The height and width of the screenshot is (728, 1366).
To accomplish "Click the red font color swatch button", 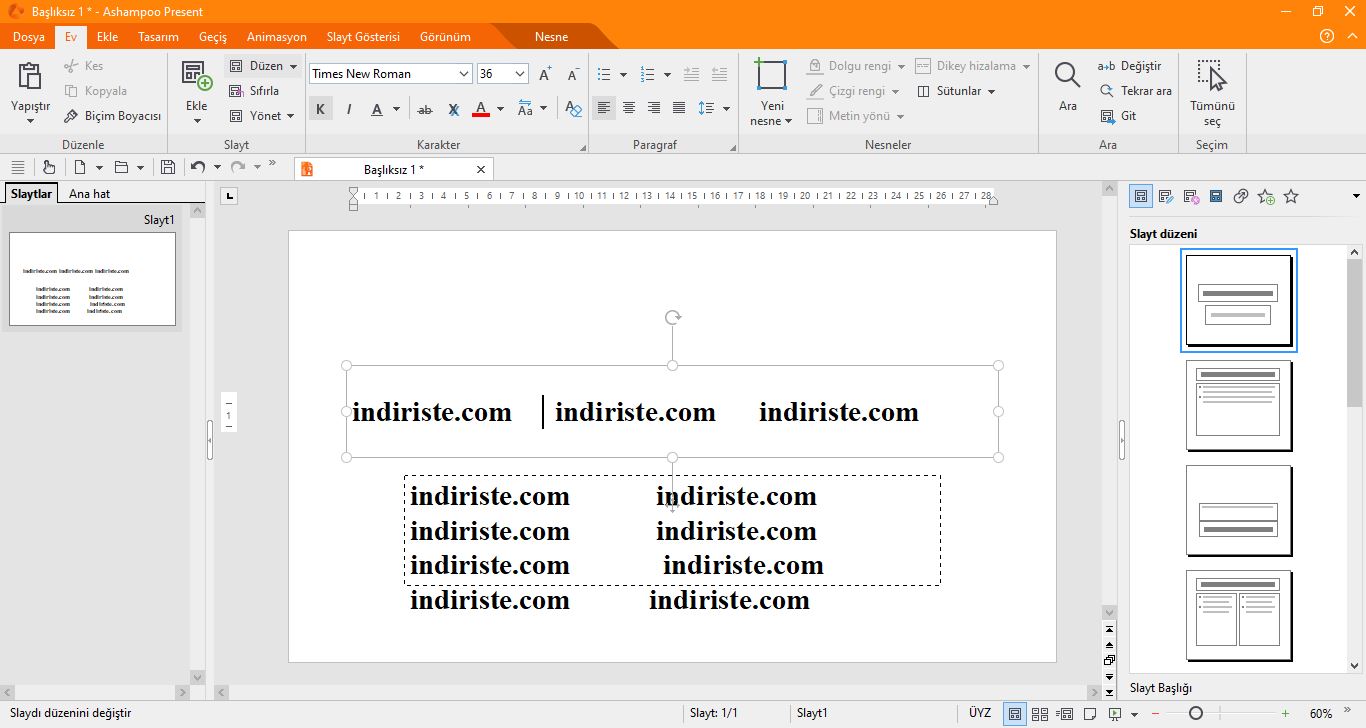I will (480, 109).
